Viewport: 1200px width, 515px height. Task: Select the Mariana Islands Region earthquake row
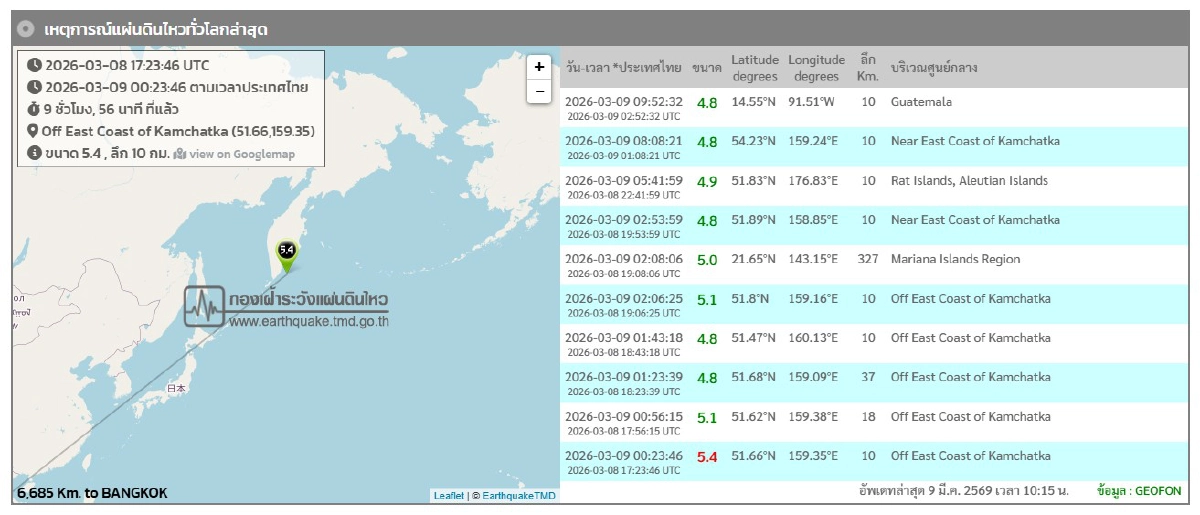click(x=870, y=264)
